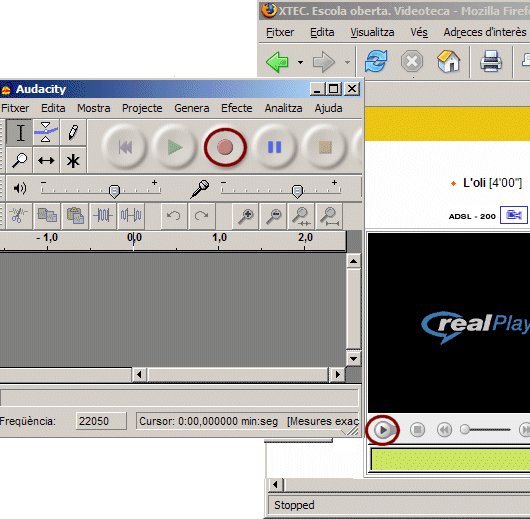This screenshot has height=519, width=530.
Task: Select the Draw pencil tool in Audacity
Action: 73,133
